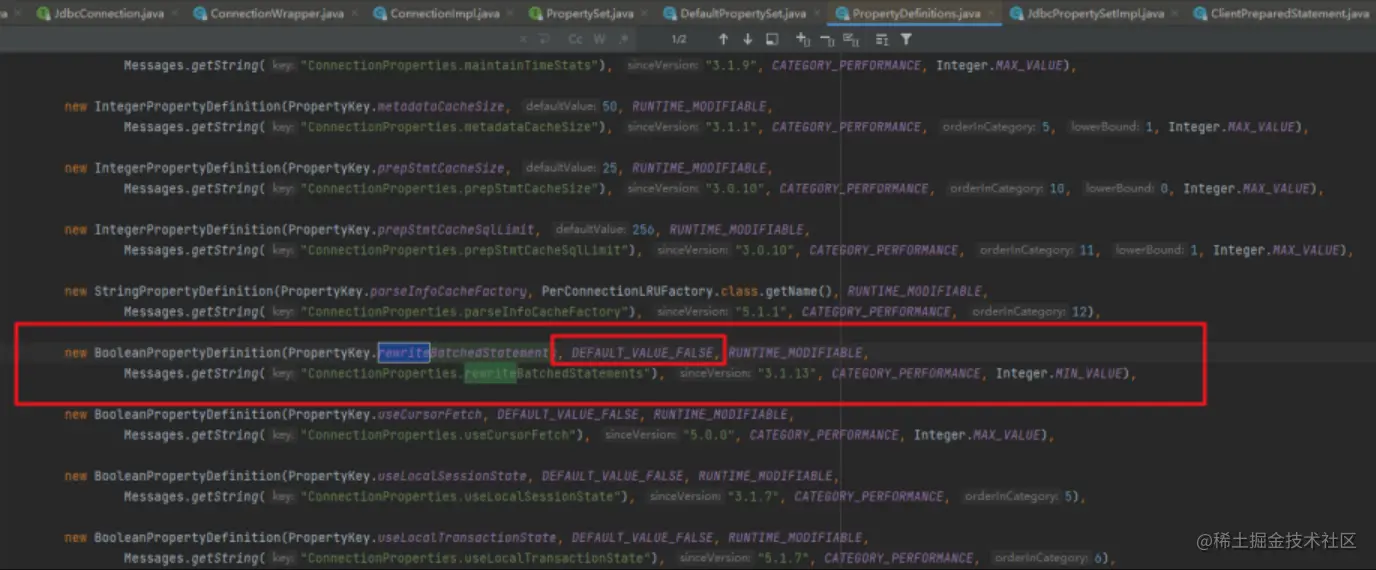Viewport: 1376px width, 570px height.
Task: Click Integer.MIN_VALUE in the code
Action: pyautogui.click(x=1060, y=373)
